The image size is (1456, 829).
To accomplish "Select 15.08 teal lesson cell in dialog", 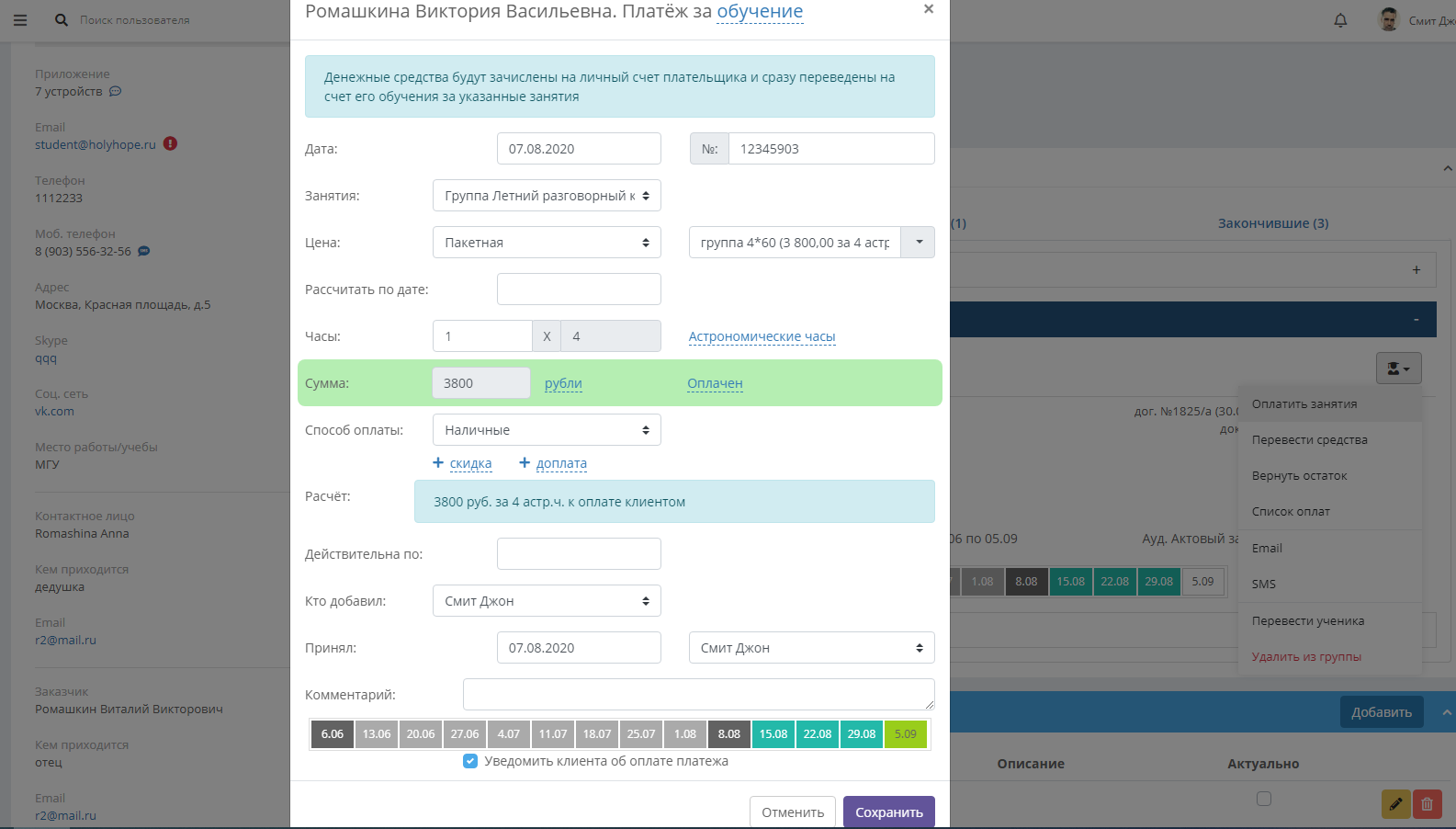I will coord(773,733).
